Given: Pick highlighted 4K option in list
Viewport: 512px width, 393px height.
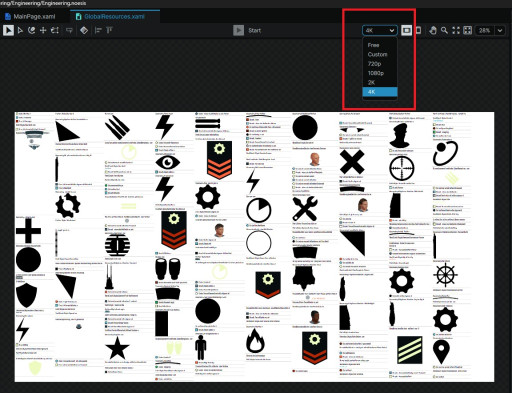Looking at the screenshot, I should click(380, 92).
